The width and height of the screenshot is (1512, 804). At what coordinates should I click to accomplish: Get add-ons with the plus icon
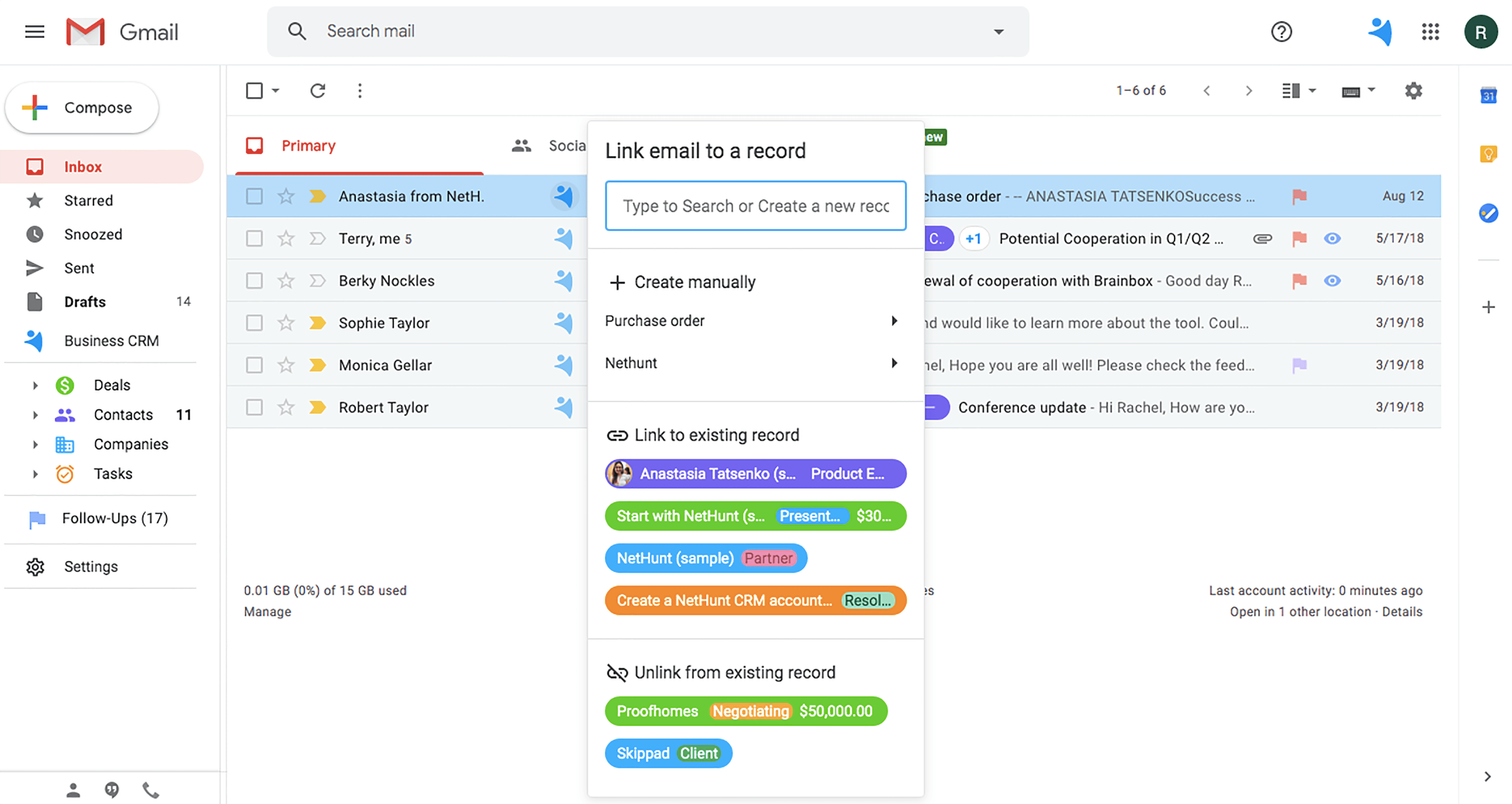click(1488, 307)
